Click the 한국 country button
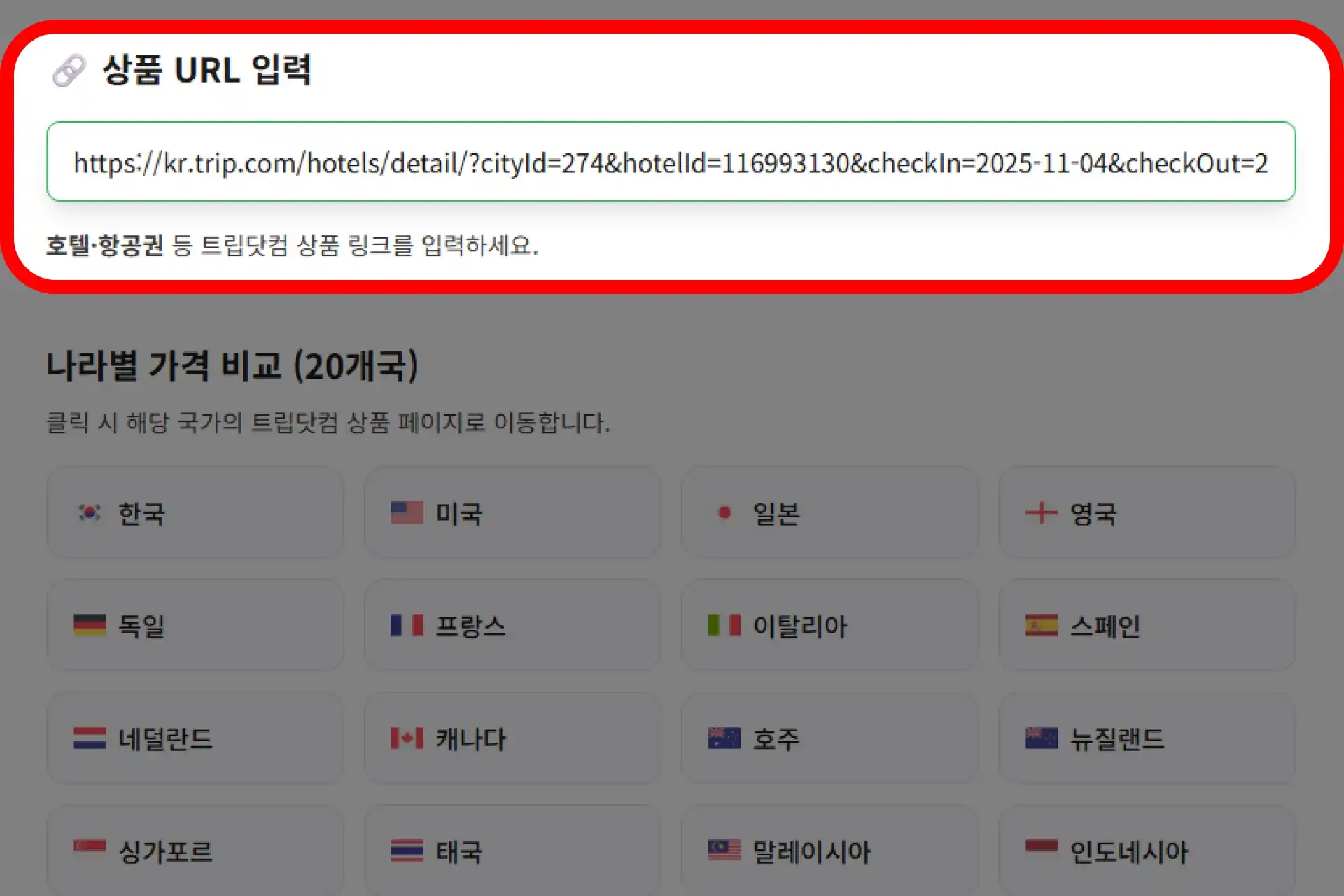 pos(194,513)
